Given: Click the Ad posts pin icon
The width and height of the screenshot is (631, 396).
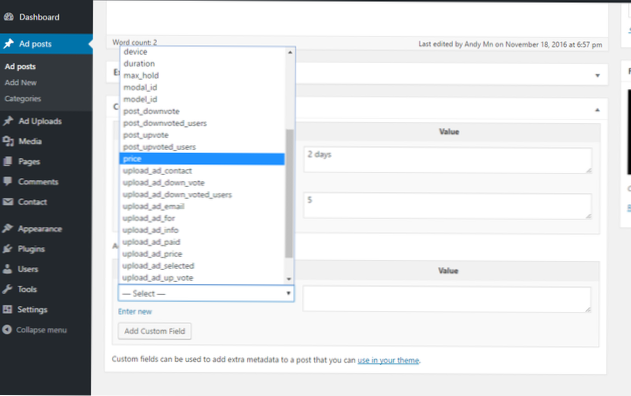Looking at the screenshot, I should (8, 44).
